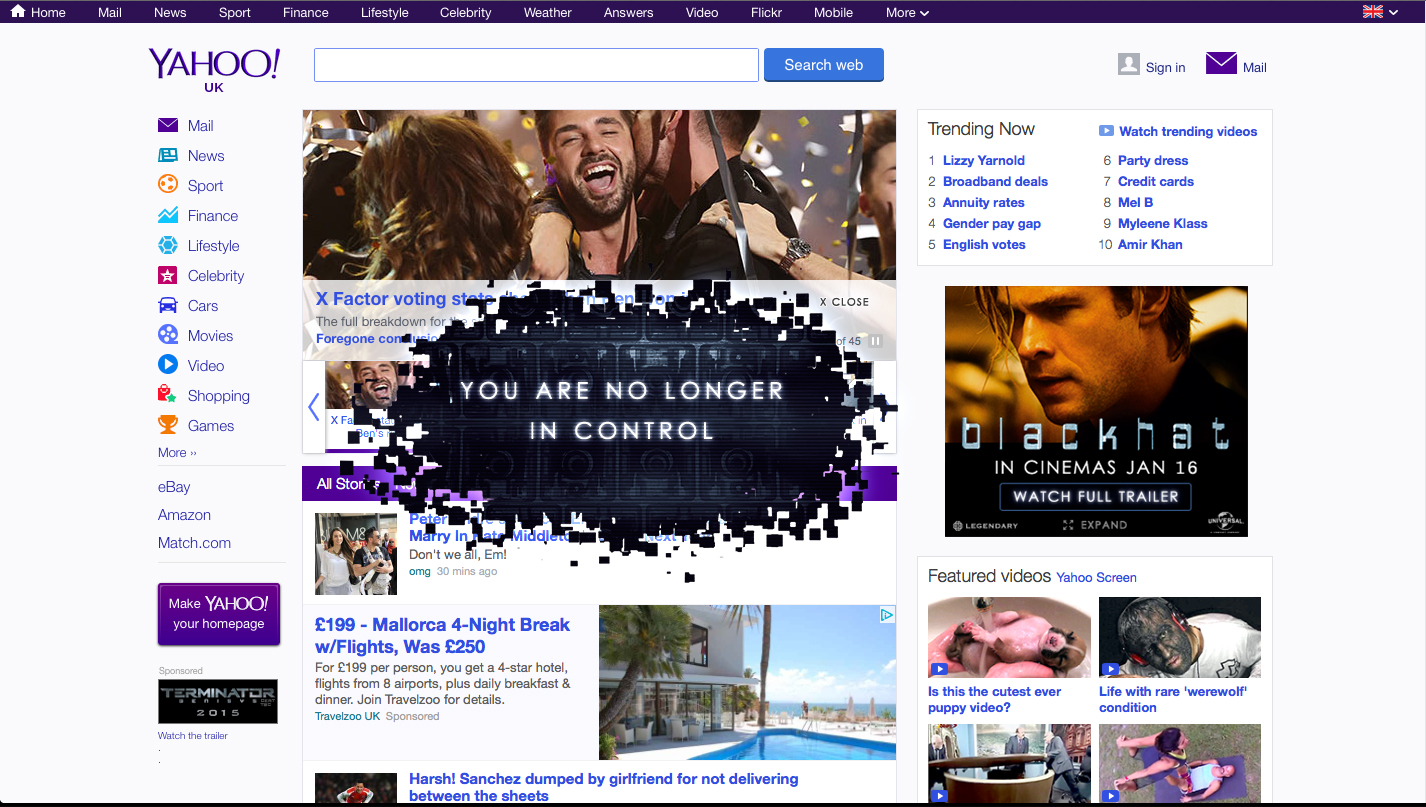
Task: Open the UK flag region dropdown
Action: [1380, 12]
